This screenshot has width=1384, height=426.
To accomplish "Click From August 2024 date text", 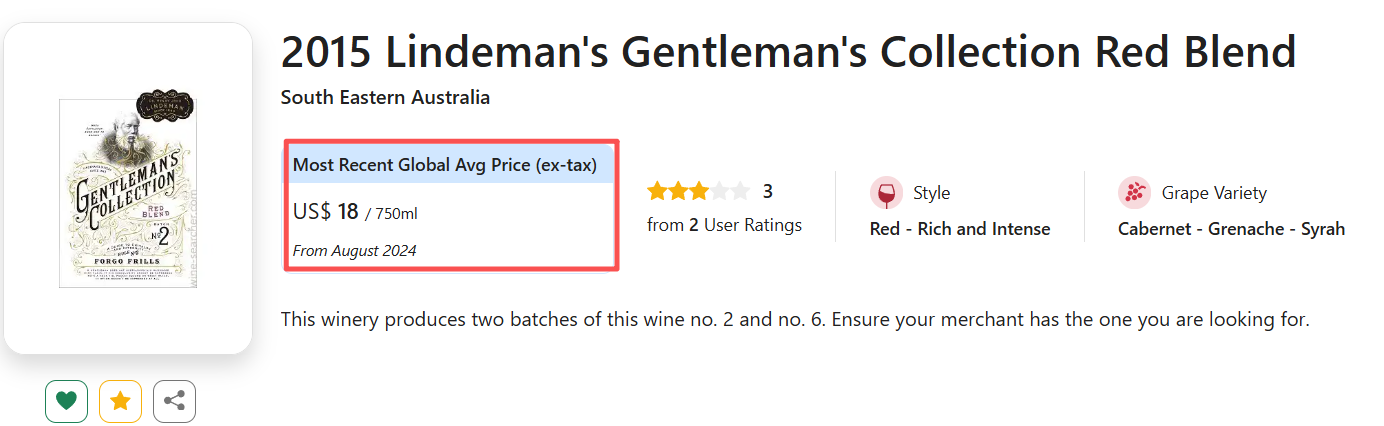I will [x=354, y=250].
